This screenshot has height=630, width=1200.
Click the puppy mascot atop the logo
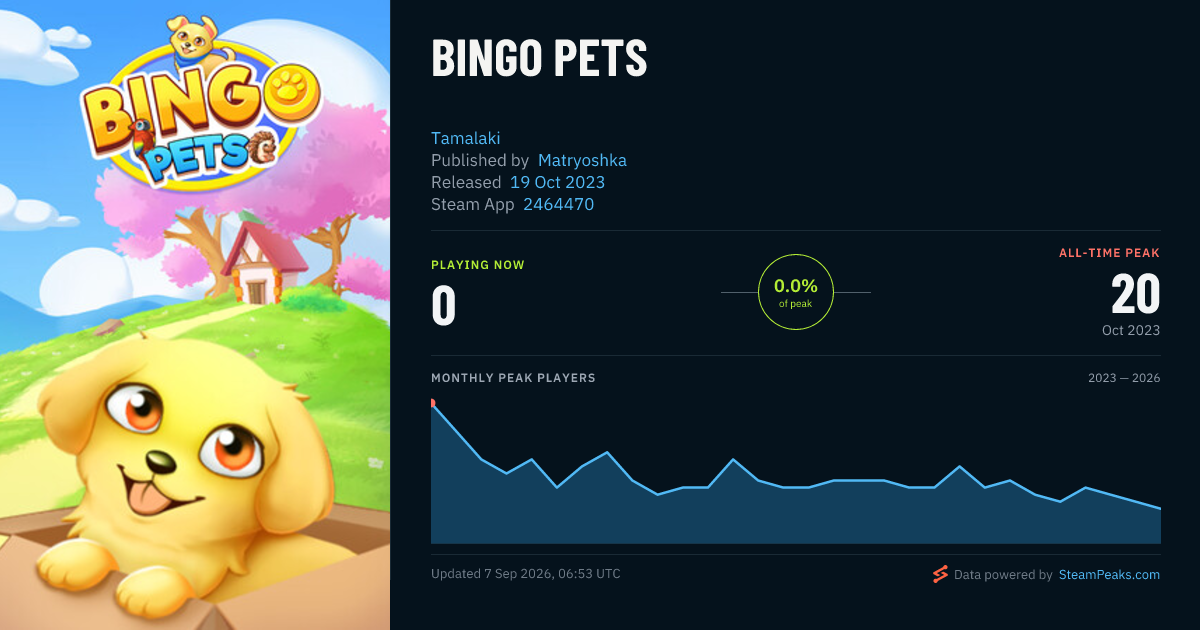[198, 40]
